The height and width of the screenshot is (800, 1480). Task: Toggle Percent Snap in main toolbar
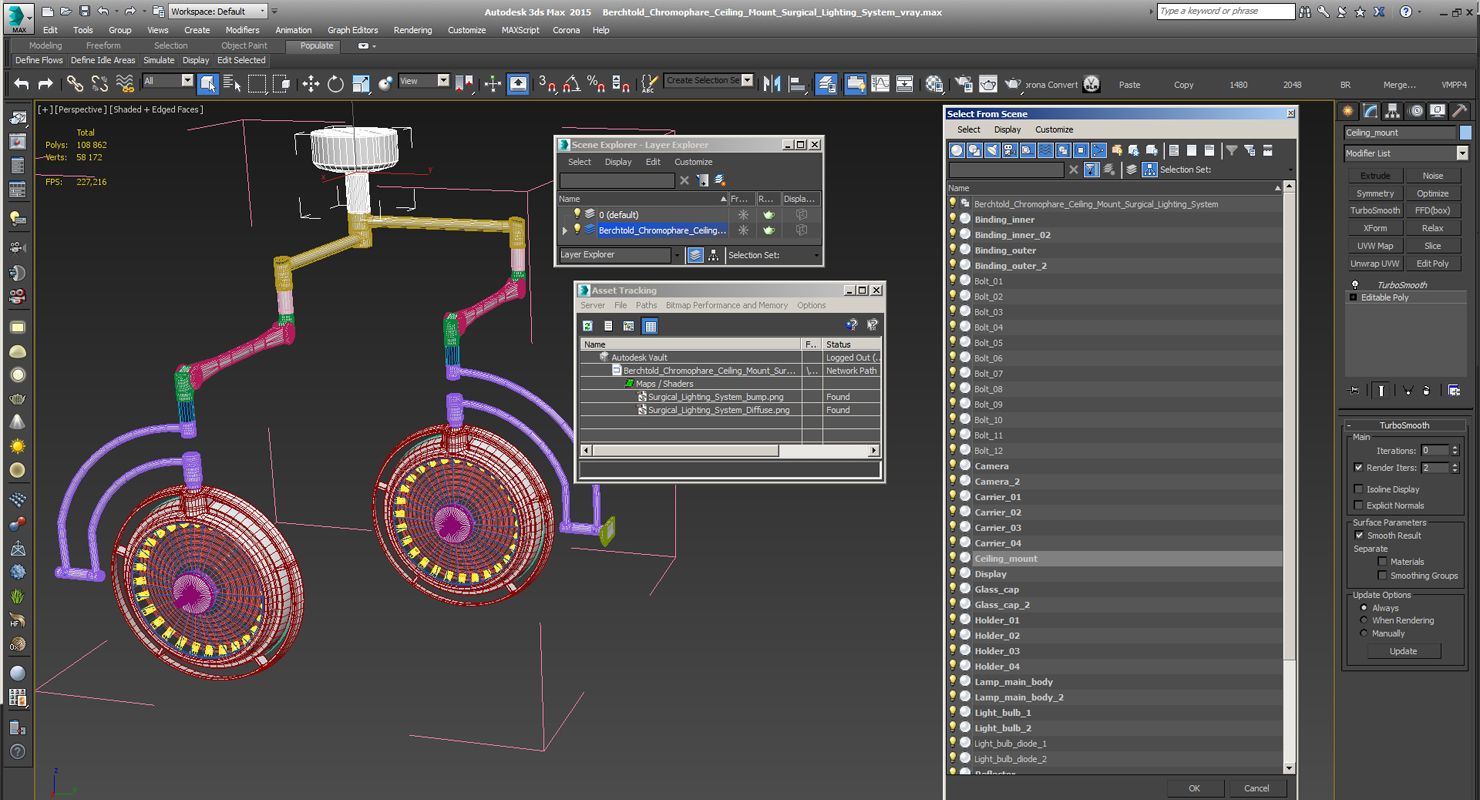tap(595, 84)
